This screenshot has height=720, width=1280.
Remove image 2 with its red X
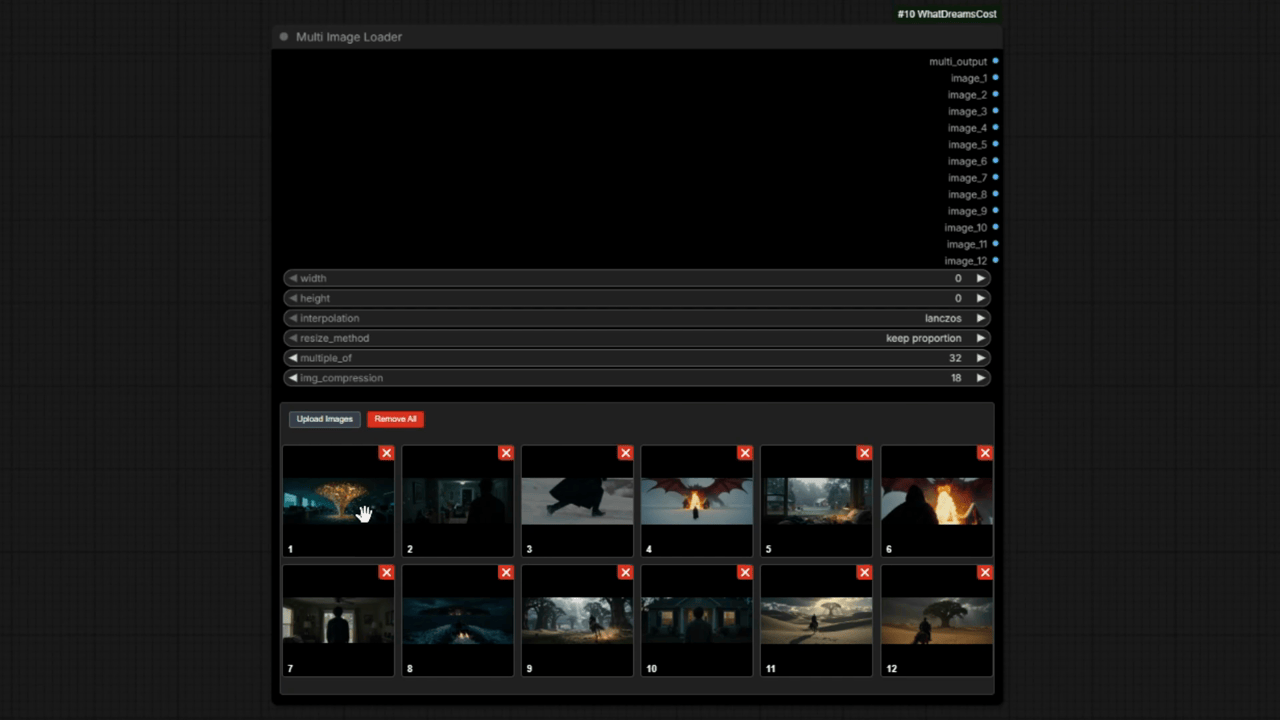[x=506, y=453]
